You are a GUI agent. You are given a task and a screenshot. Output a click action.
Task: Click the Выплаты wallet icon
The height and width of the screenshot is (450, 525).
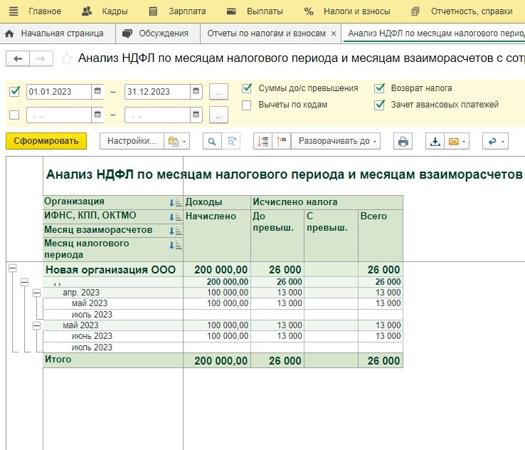[231, 12]
